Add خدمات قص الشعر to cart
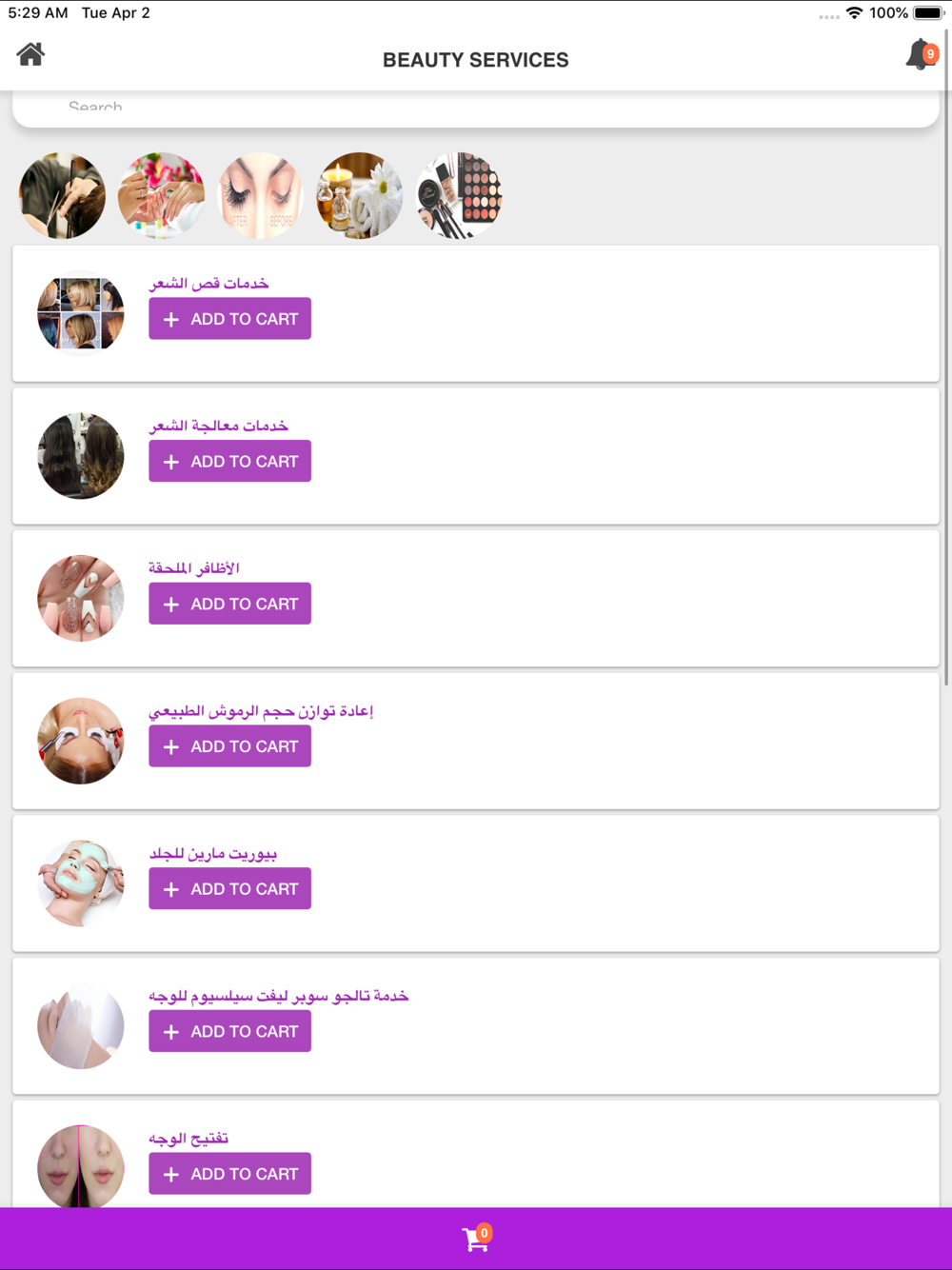The image size is (952, 1270). pyautogui.click(x=229, y=319)
